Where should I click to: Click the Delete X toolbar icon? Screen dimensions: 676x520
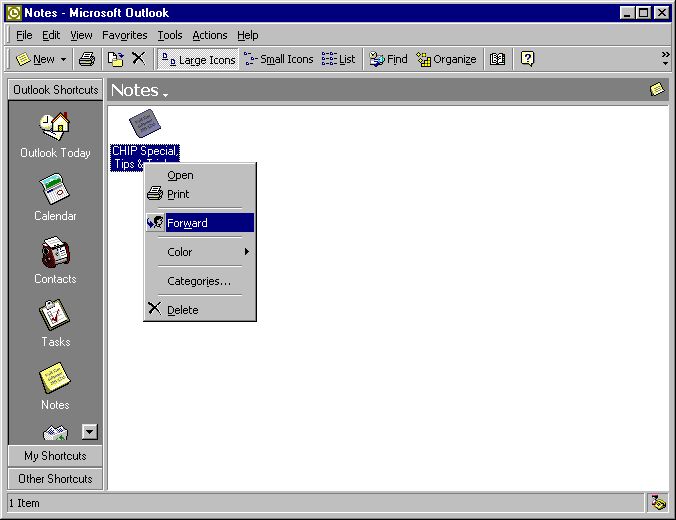tap(138, 58)
